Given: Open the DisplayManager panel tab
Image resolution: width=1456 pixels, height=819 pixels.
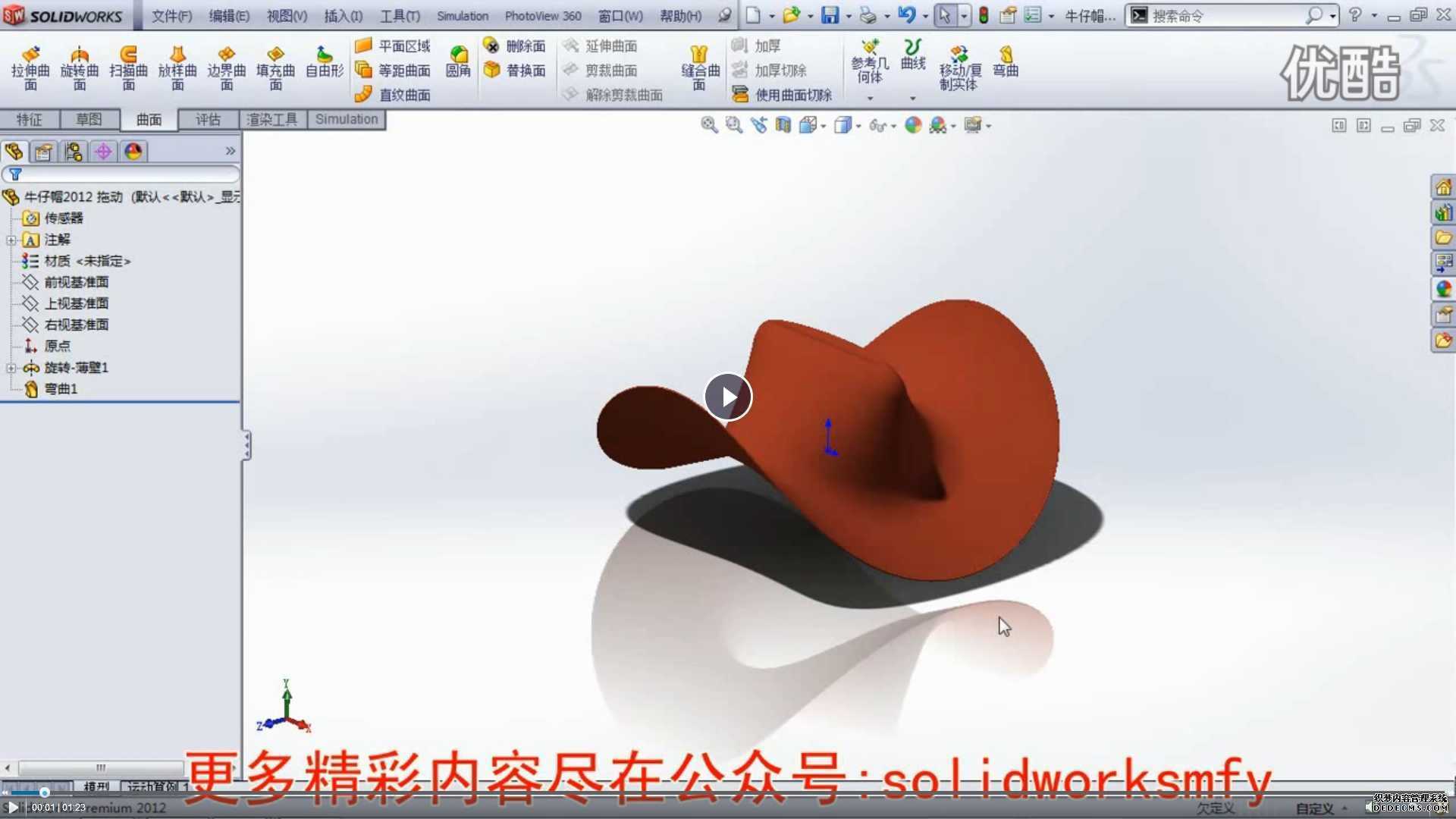Looking at the screenshot, I should pyautogui.click(x=133, y=152).
